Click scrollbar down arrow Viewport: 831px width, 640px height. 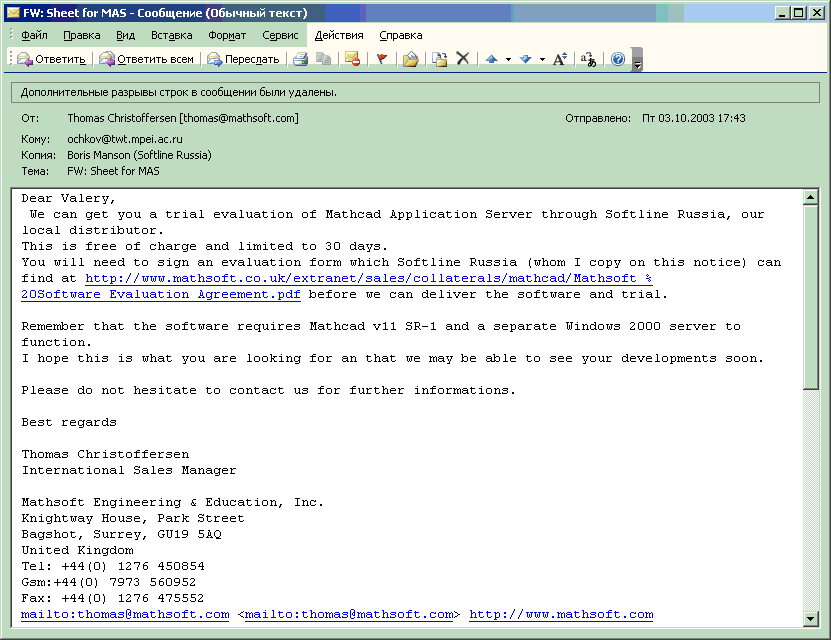[x=810, y=618]
